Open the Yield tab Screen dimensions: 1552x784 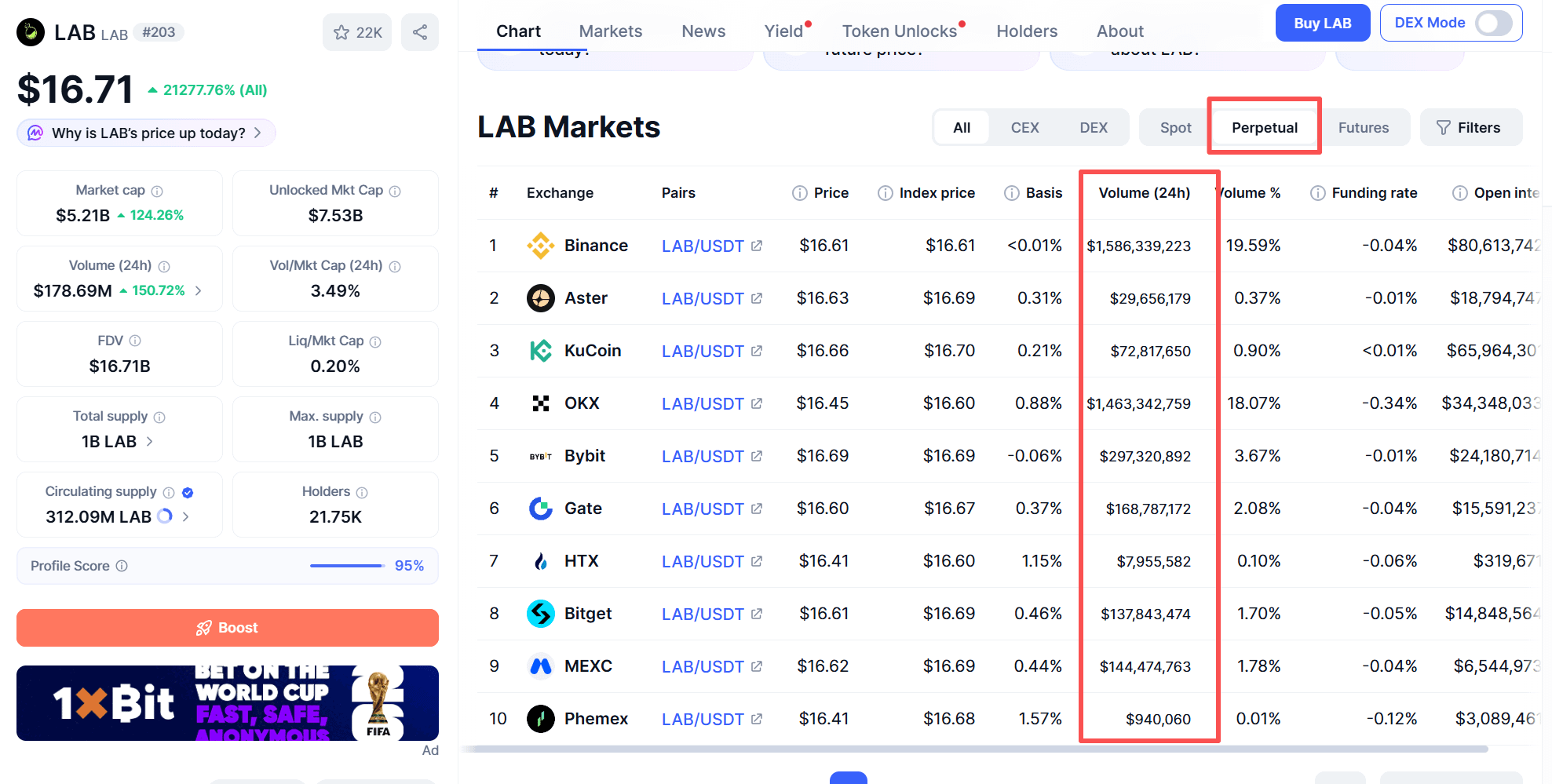click(x=783, y=31)
